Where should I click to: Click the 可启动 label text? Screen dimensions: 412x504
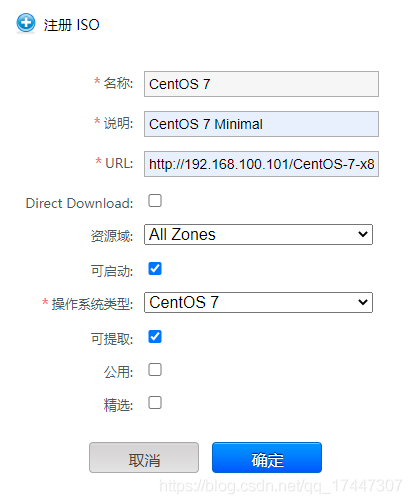coord(112,271)
